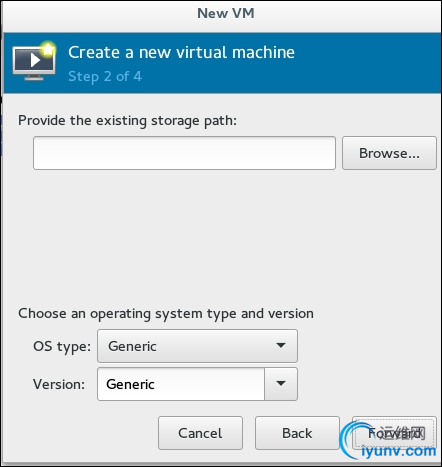Click the iyunv.com watermark text
The image size is (442, 467).
pyautogui.click(x=399, y=451)
